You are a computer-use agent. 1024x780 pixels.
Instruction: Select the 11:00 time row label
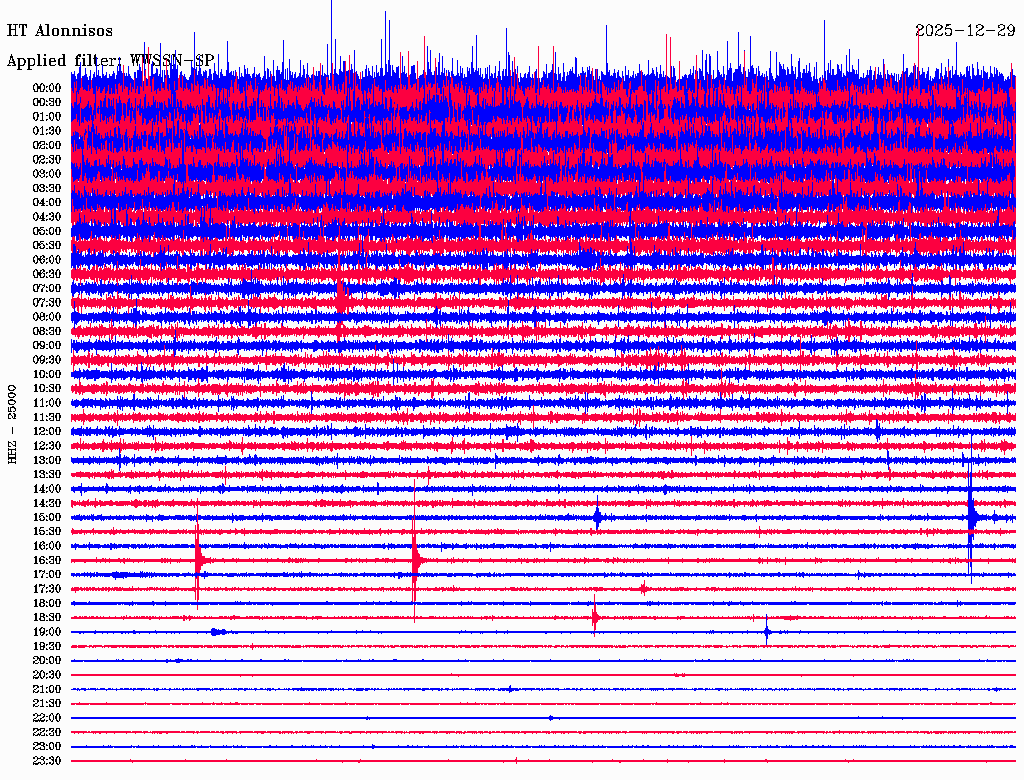coord(47,403)
